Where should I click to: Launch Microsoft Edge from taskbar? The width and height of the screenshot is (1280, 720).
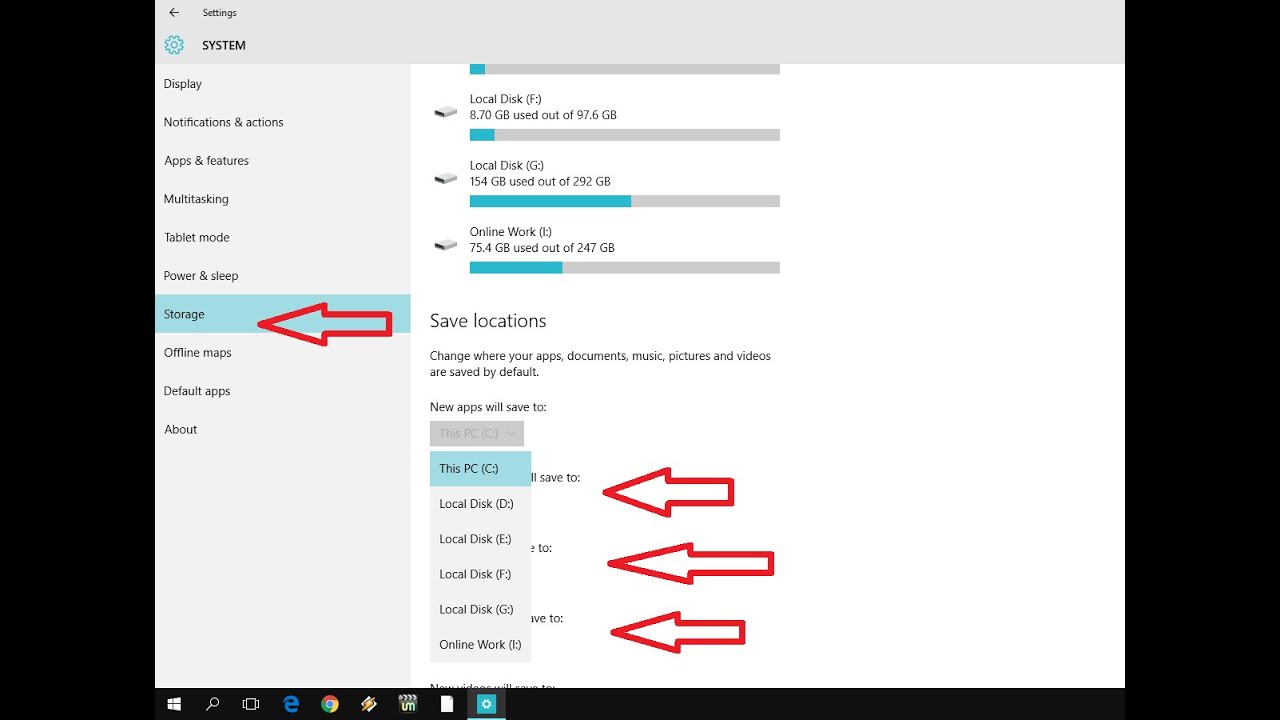(x=291, y=704)
